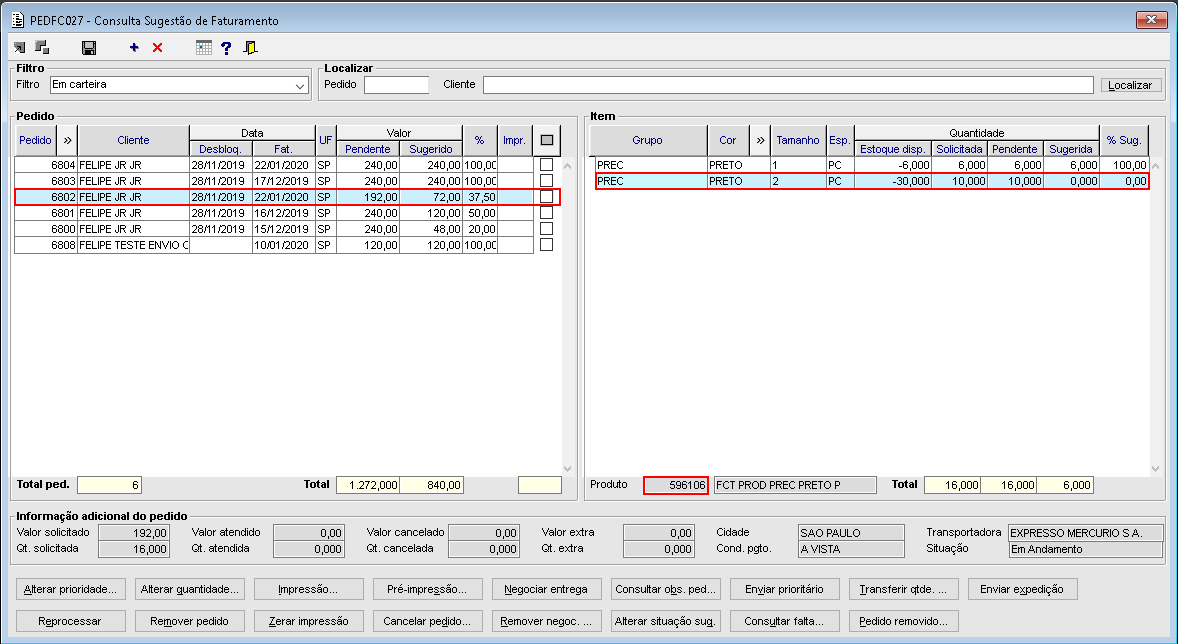The height and width of the screenshot is (644, 1178).
Task: Check the box for pedido 6804
Action: [547, 165]
